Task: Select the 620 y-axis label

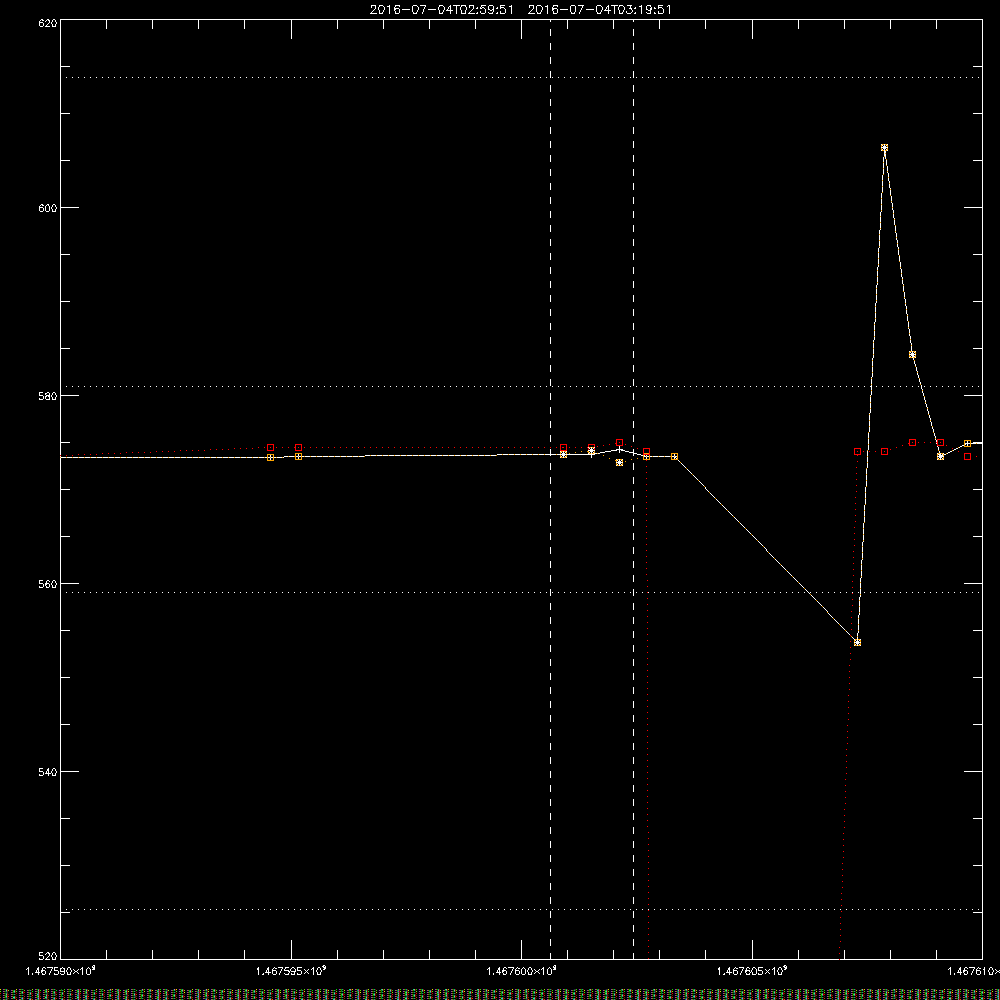Action: click(48, 23)
